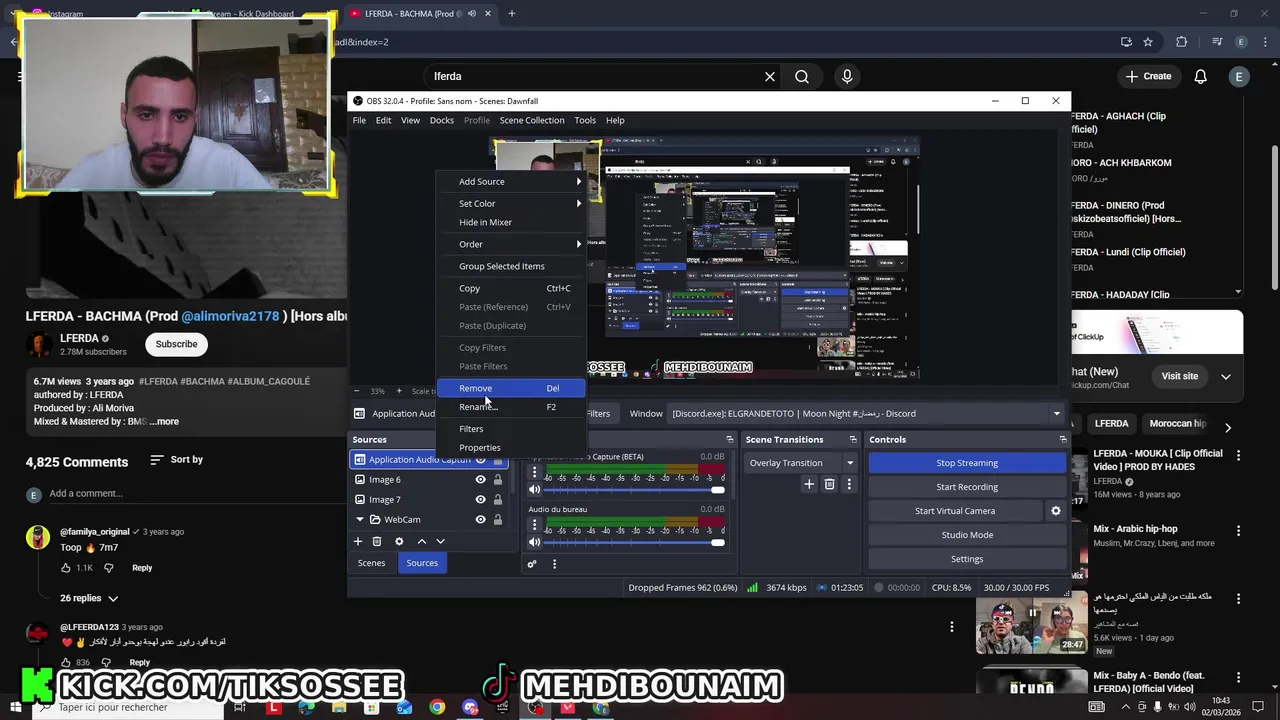1280x720 pixels.
Task: Open the Docks menu in OBS
Action: click(442, 120)
